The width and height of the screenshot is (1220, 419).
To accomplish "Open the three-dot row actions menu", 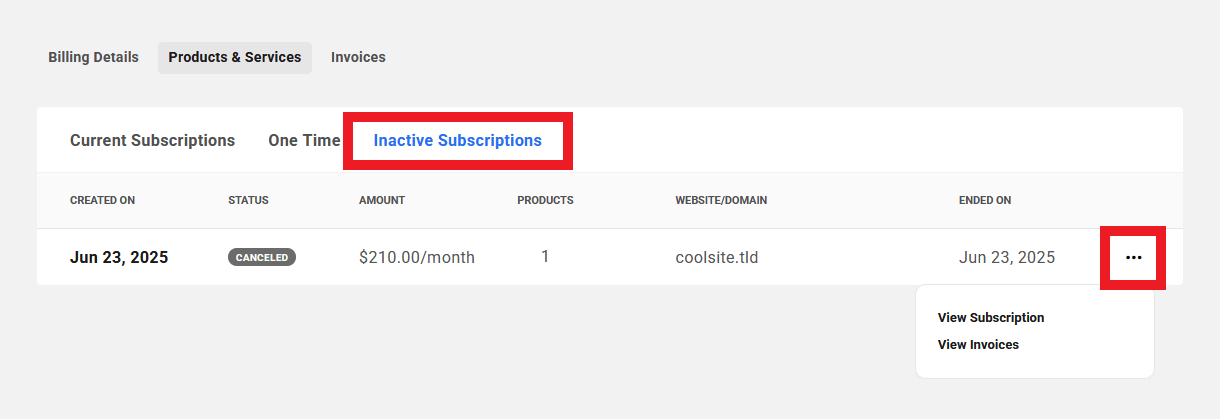I will pos(1133,258).
